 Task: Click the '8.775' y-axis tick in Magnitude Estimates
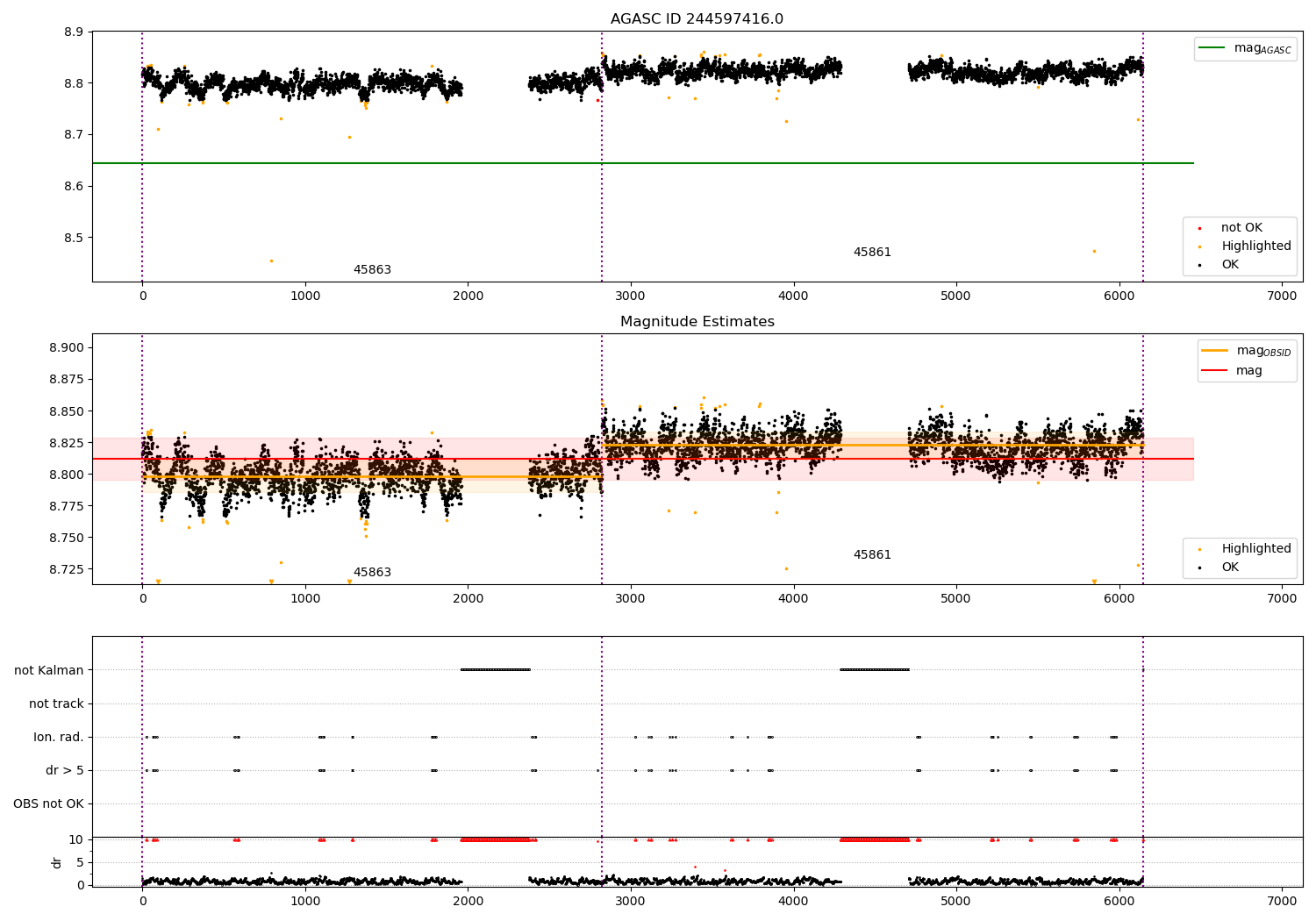(67, 506)
